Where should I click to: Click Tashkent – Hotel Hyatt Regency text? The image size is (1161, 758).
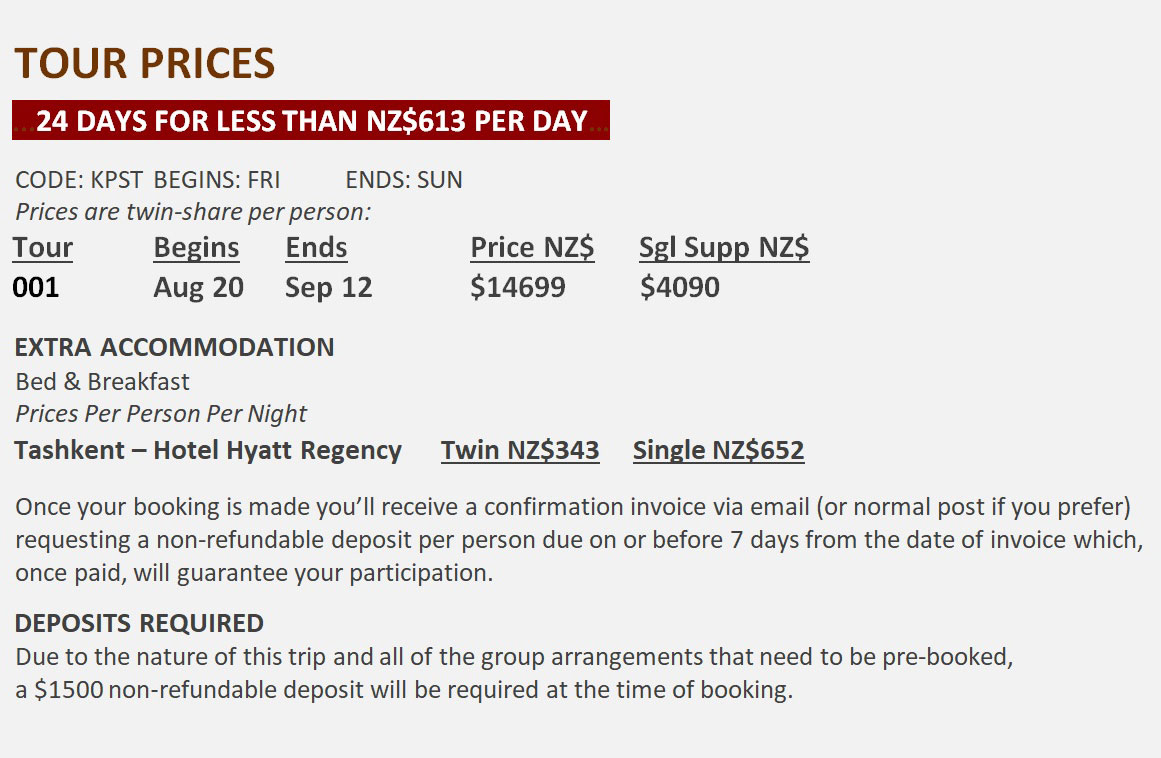click(208, 451)
